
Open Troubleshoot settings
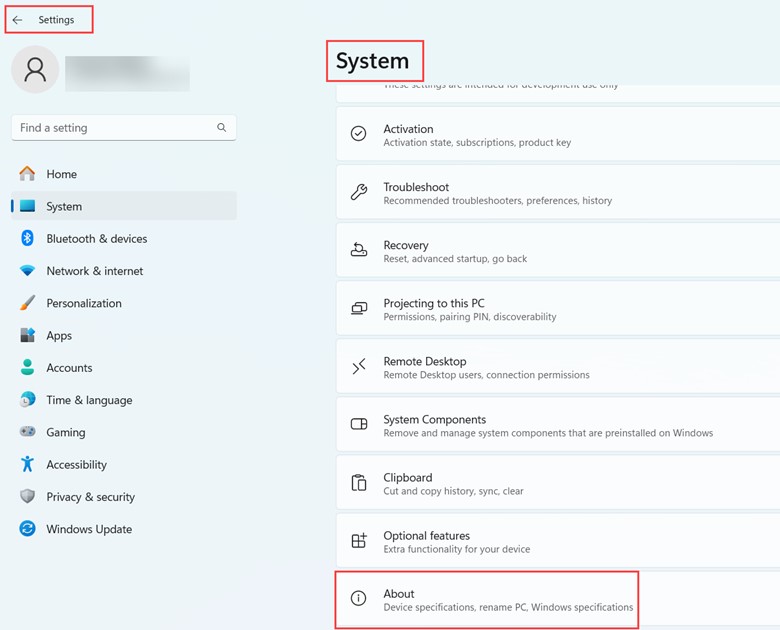pos(558,192)
